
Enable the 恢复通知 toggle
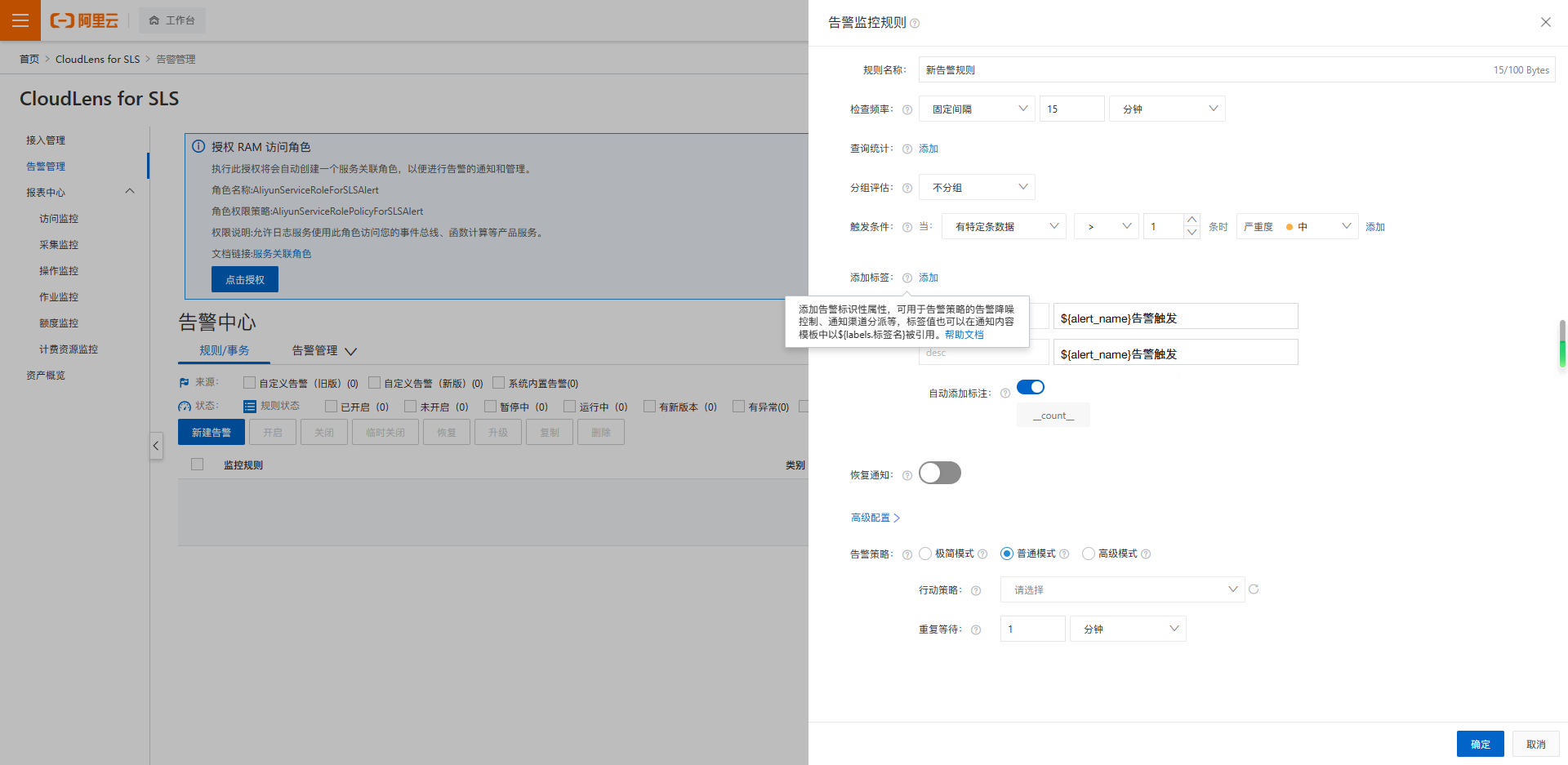tap(939, 474)
